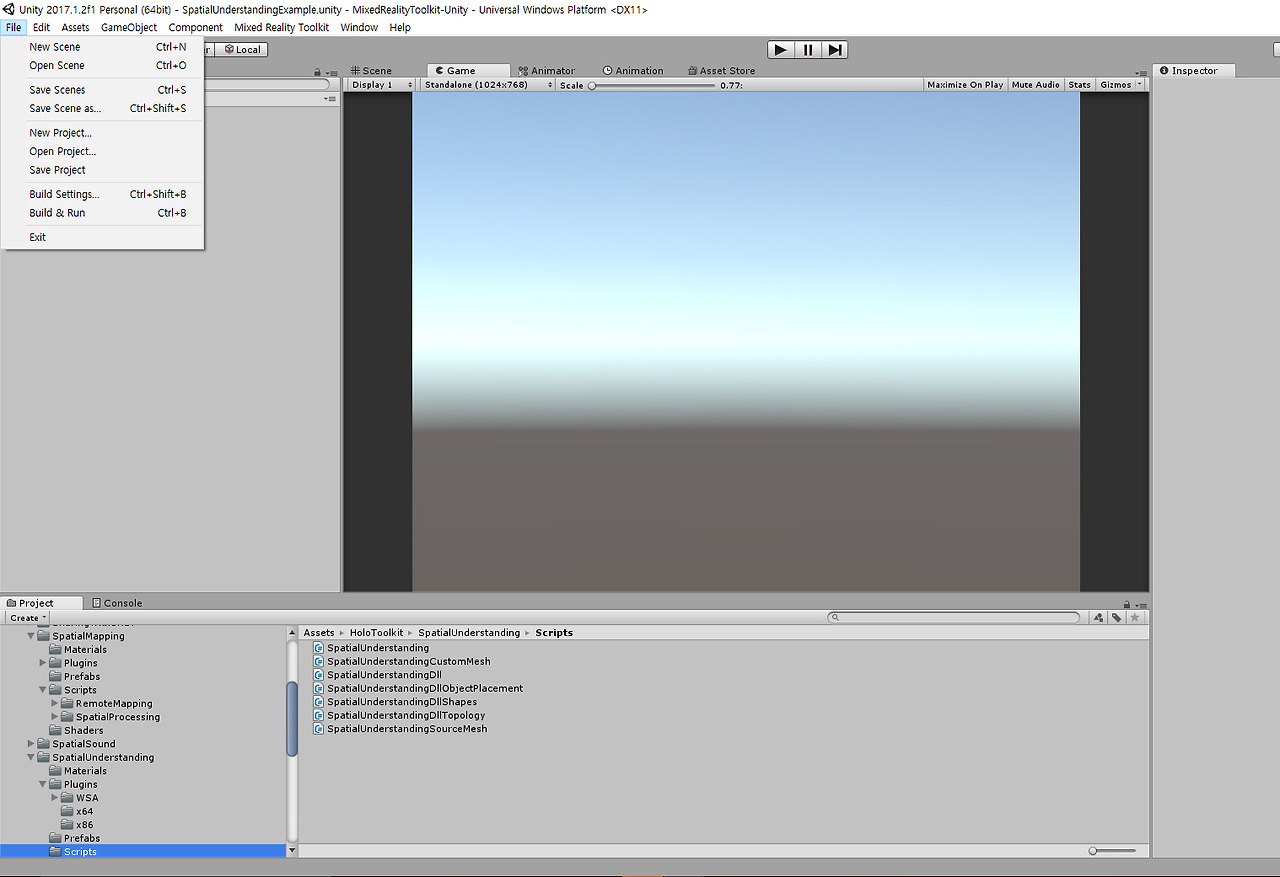
Task: Open the Project panel options menu
Action: click(1141, 604)
